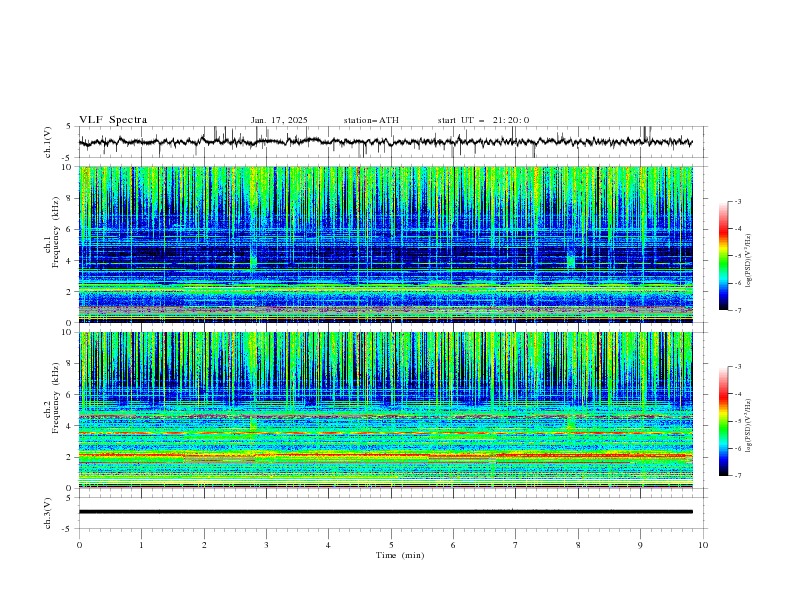This screenshot has height=612, width=792.
Task: Click inside the ch.2 spectrogram panel
Action: click(x=386, y=410)
